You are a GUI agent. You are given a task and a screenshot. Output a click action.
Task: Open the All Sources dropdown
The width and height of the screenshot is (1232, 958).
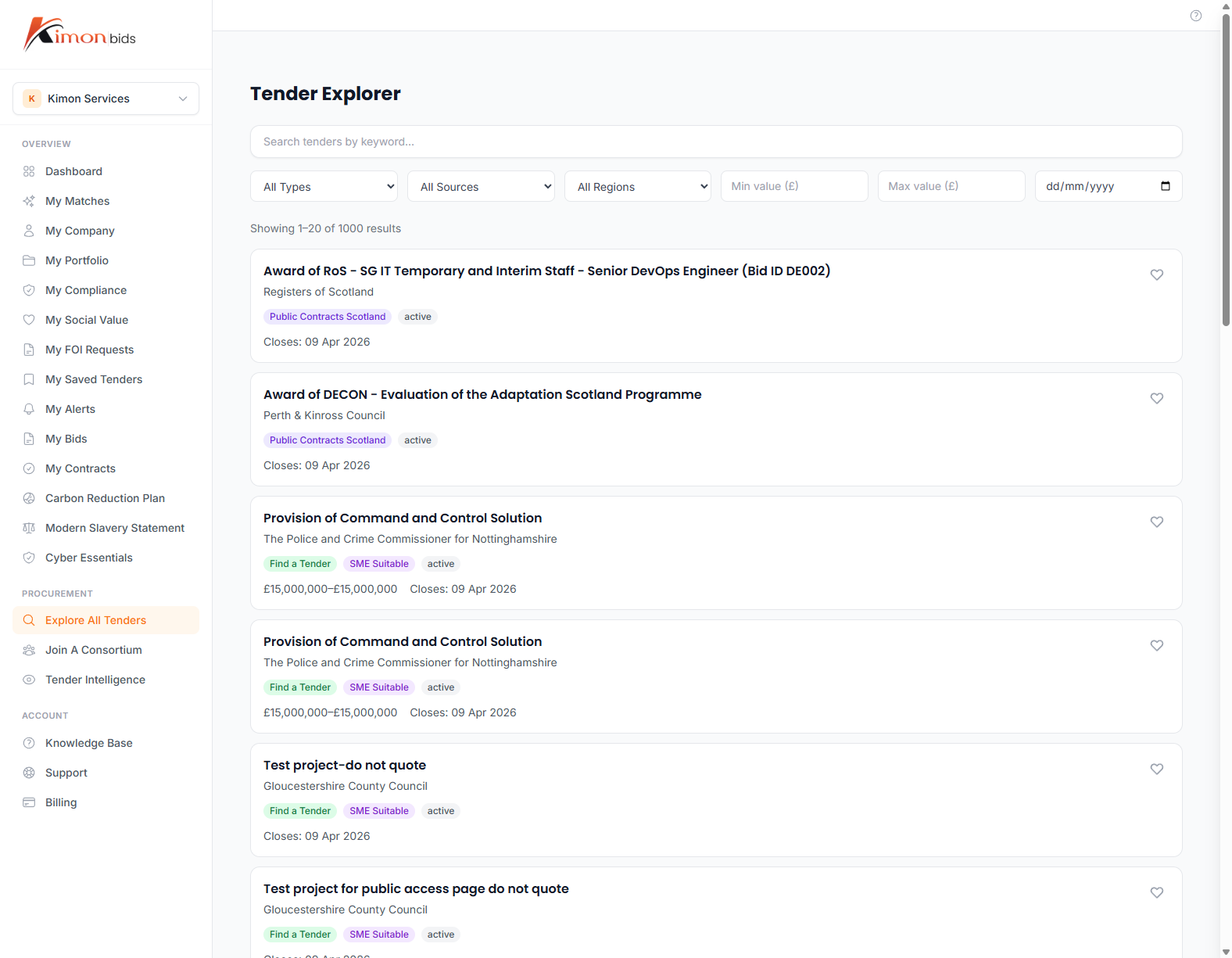[481, 186]
